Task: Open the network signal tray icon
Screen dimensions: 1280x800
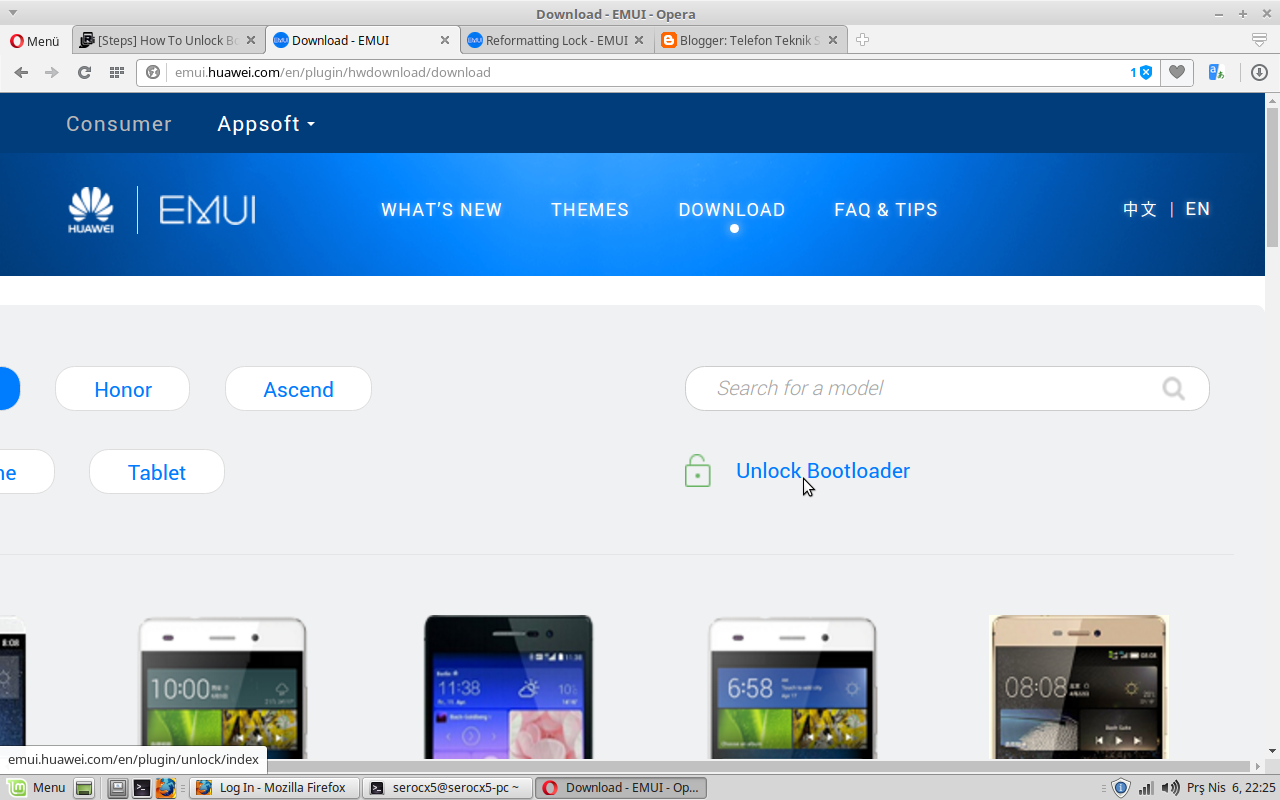Action: tap(1146, 788)
